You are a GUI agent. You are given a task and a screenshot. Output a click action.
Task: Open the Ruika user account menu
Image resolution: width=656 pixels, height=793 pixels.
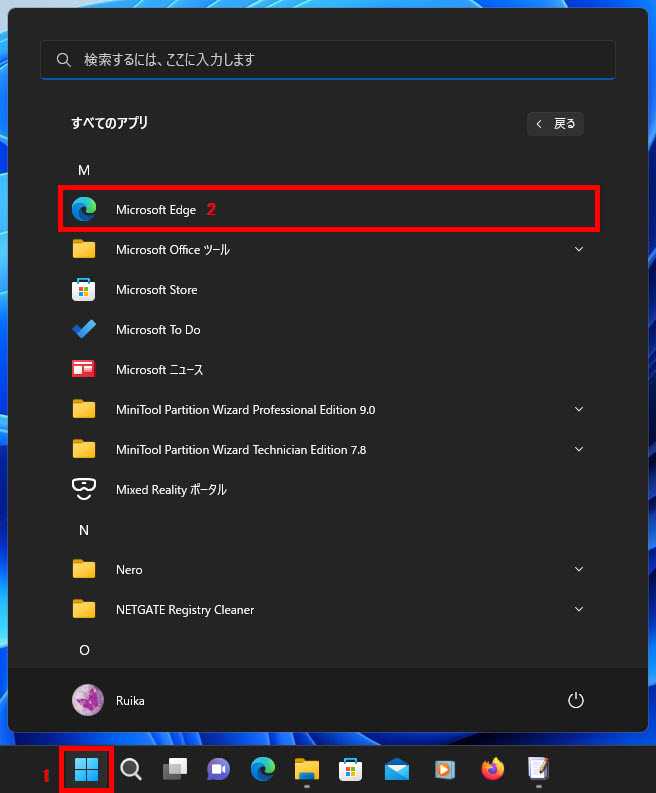click(108, 701)
